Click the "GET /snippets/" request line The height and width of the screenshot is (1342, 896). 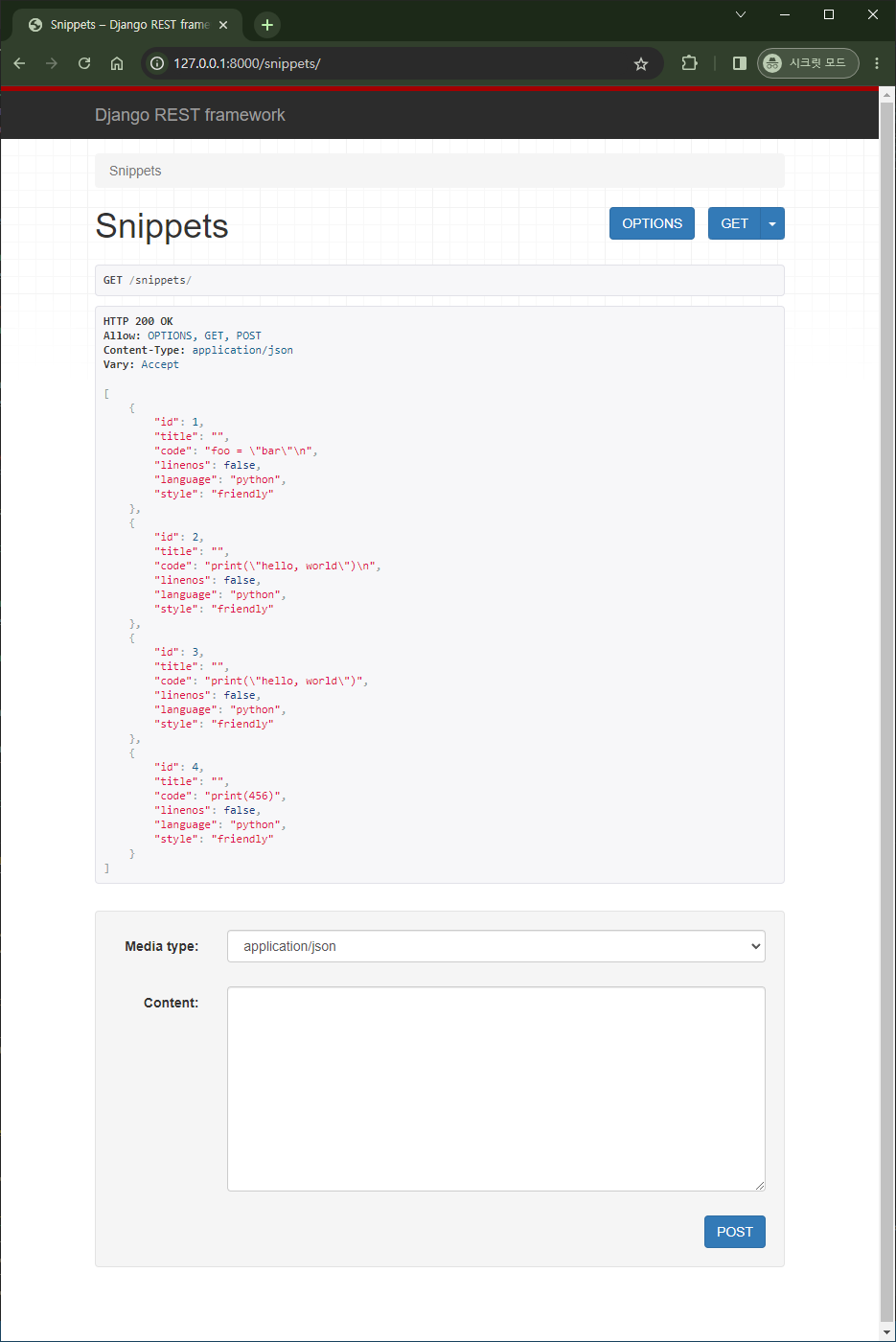point(148,280)
